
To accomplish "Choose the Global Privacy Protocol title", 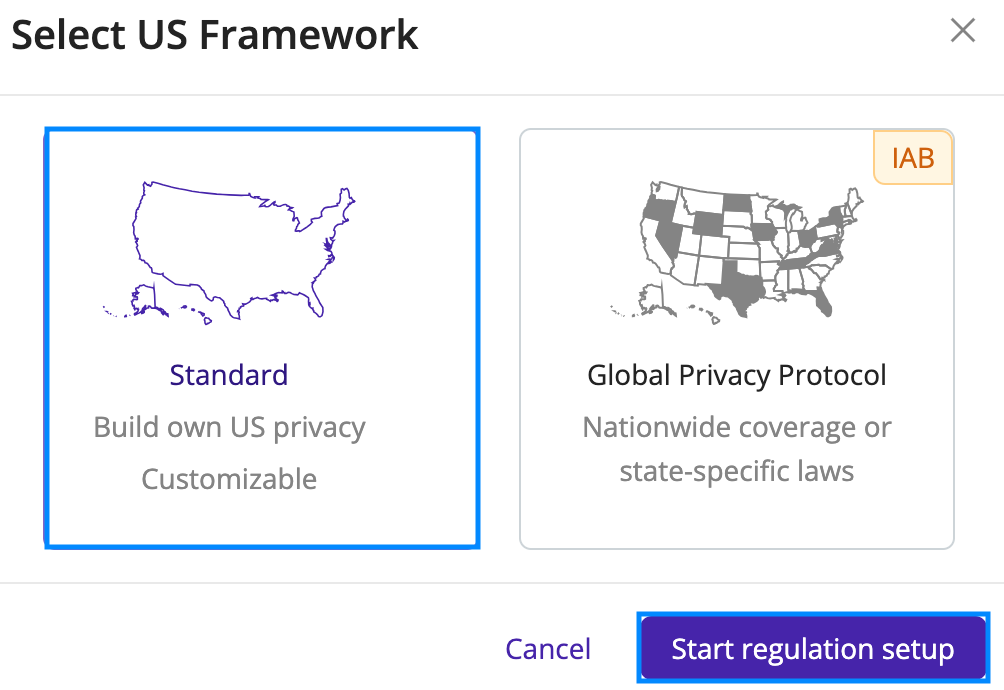I will (736, 375).
